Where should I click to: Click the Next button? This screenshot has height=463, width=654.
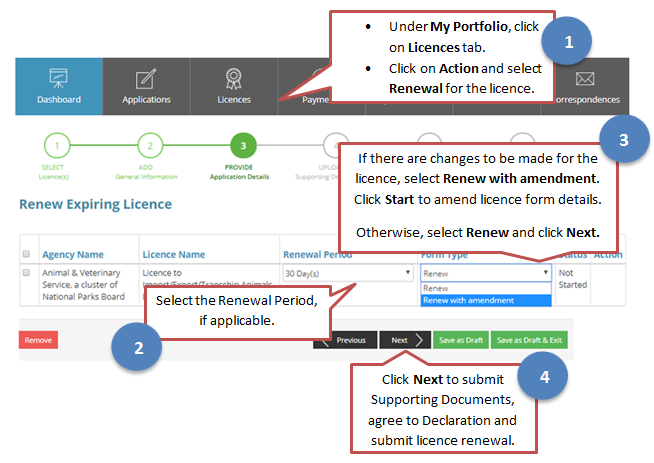405,340
